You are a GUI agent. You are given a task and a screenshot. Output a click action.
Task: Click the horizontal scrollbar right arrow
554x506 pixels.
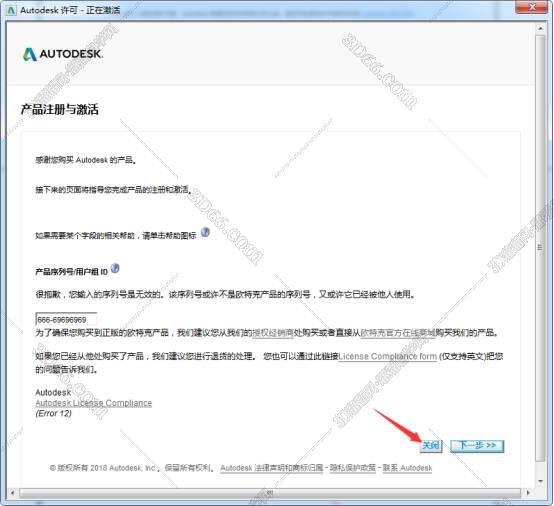pyautogui.click(x=529, y=493)
